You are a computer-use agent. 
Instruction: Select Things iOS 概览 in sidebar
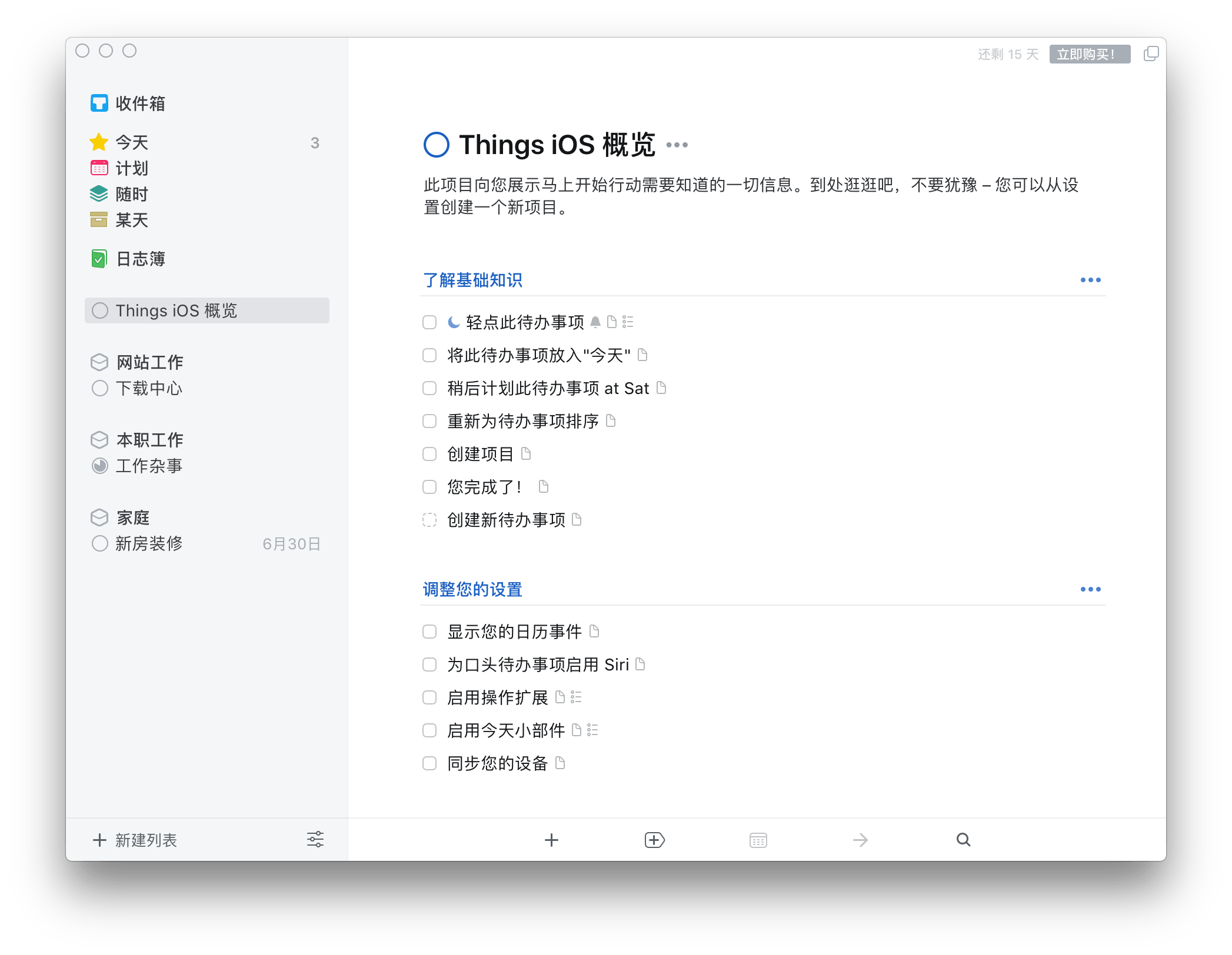coord(207,310)
